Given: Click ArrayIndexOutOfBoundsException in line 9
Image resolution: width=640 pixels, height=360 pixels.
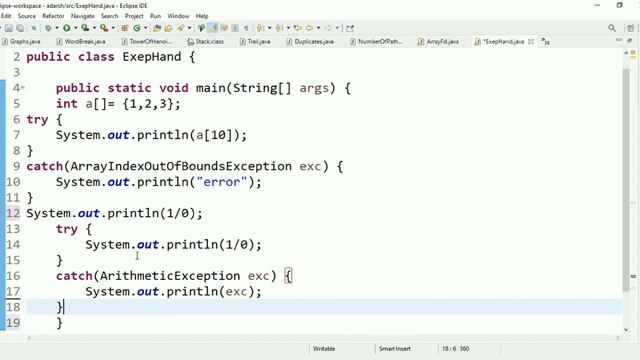Looking at the screenshot, I should click(x=181, y=167).
